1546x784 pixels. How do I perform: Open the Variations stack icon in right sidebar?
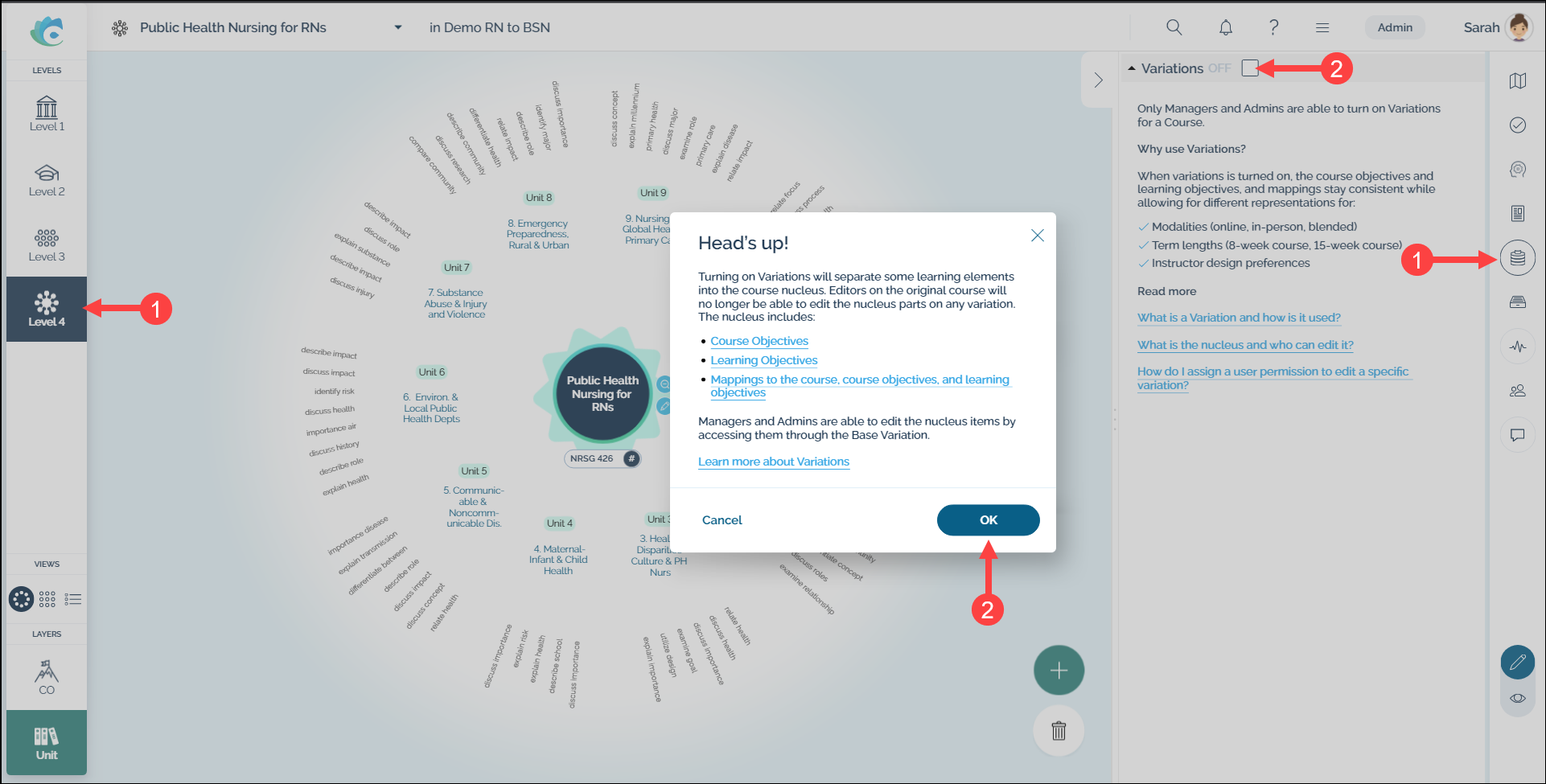[1517, 258]
